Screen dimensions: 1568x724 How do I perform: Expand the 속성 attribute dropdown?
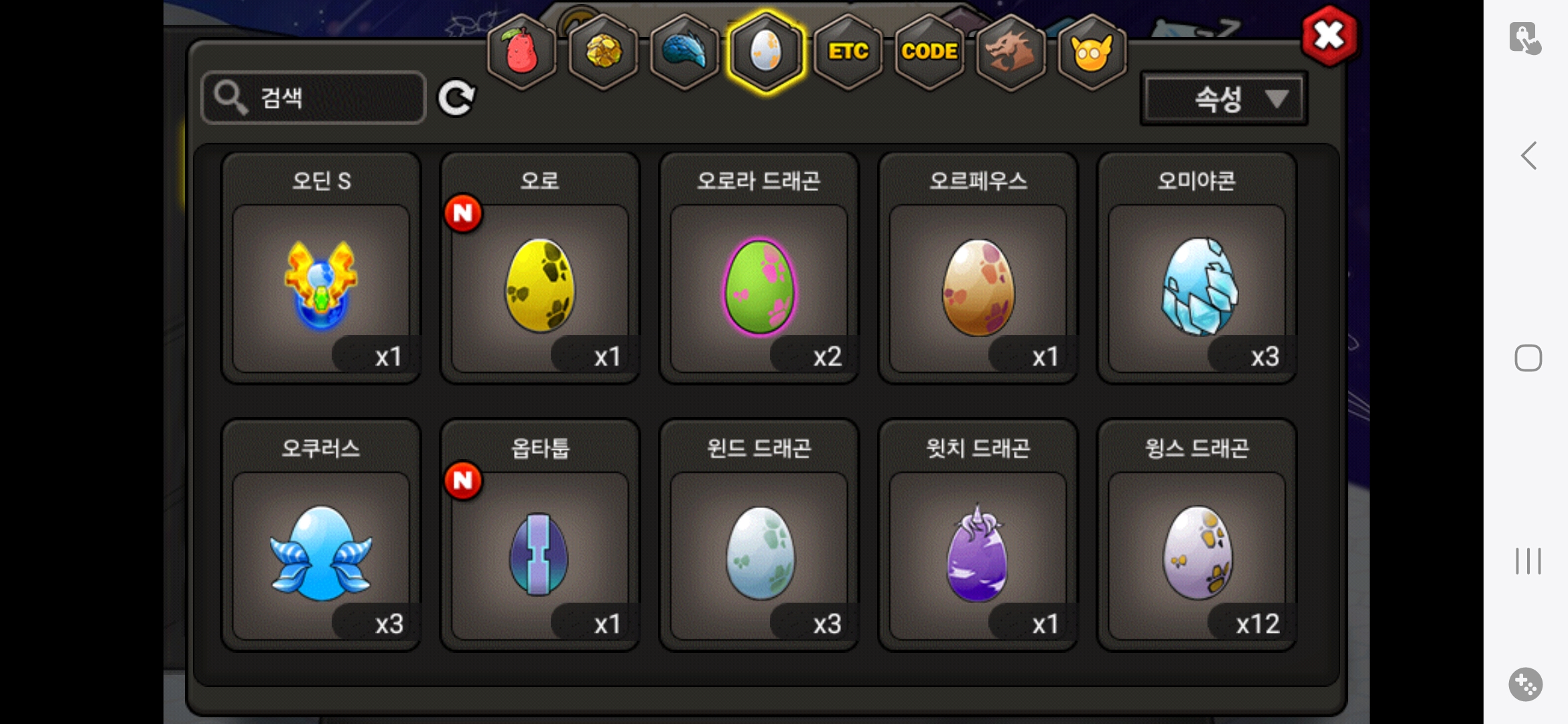pyautogui.click(x=1224, y=99)
